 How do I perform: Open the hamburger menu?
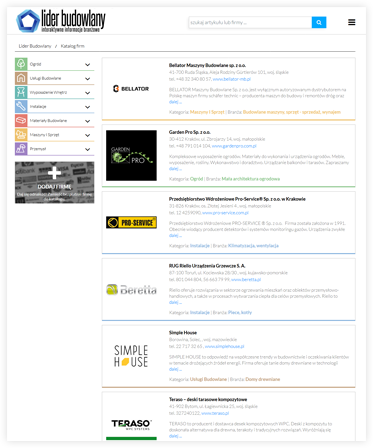352,22
